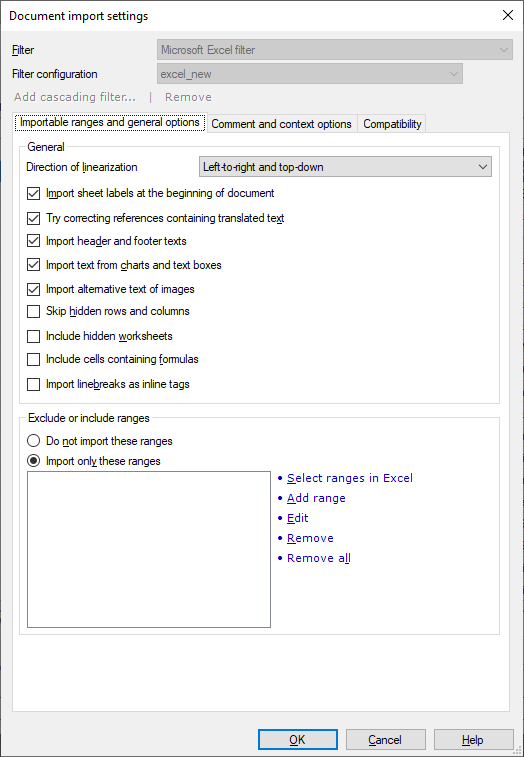This screenshot has width=524, height=757.
Task: Uncheck Import sheet labels at beginning of document
Action: coord(33,194)
